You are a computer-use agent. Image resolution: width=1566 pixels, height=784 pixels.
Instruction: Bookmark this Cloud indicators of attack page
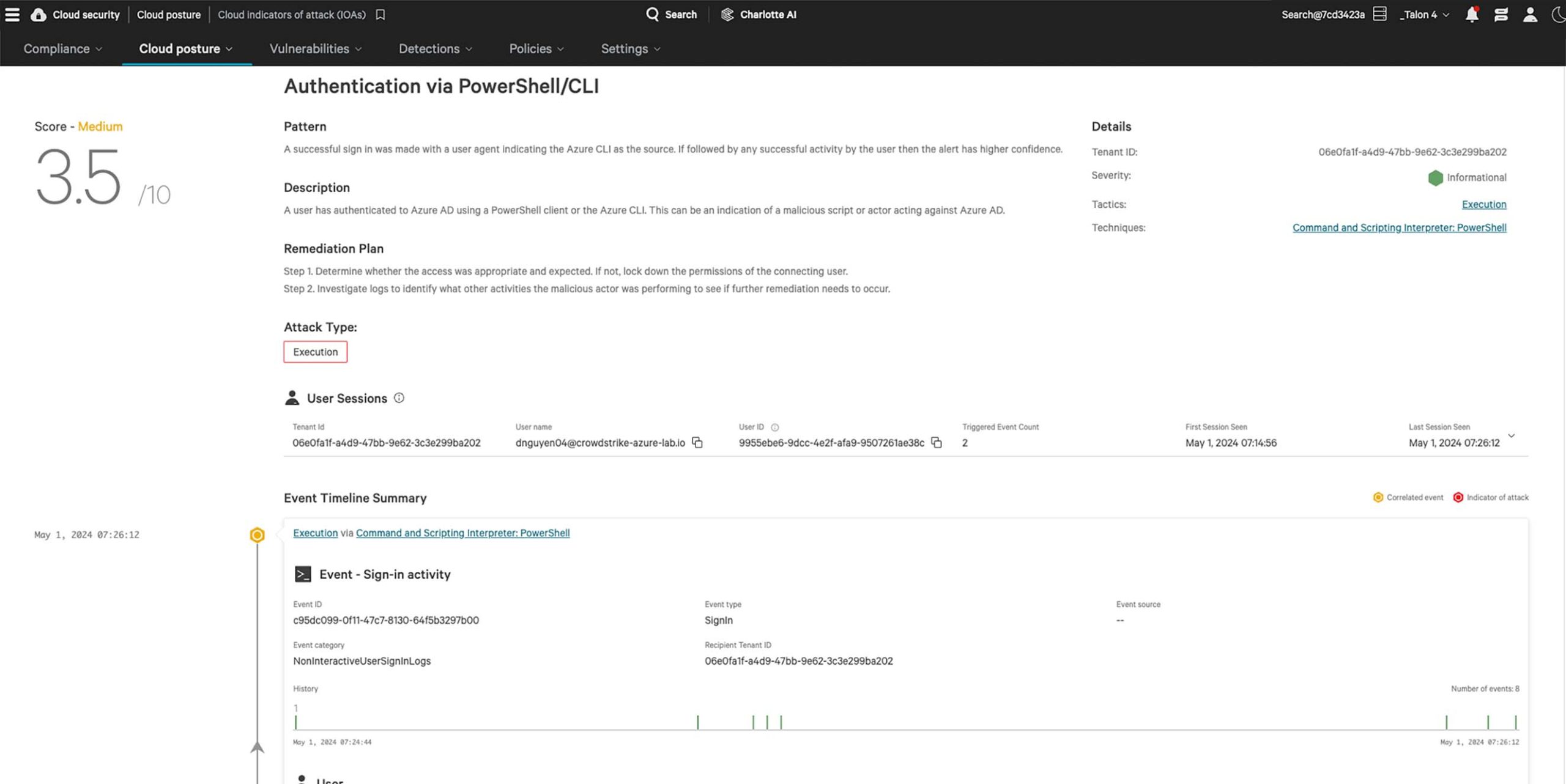(x=380, y=15)
